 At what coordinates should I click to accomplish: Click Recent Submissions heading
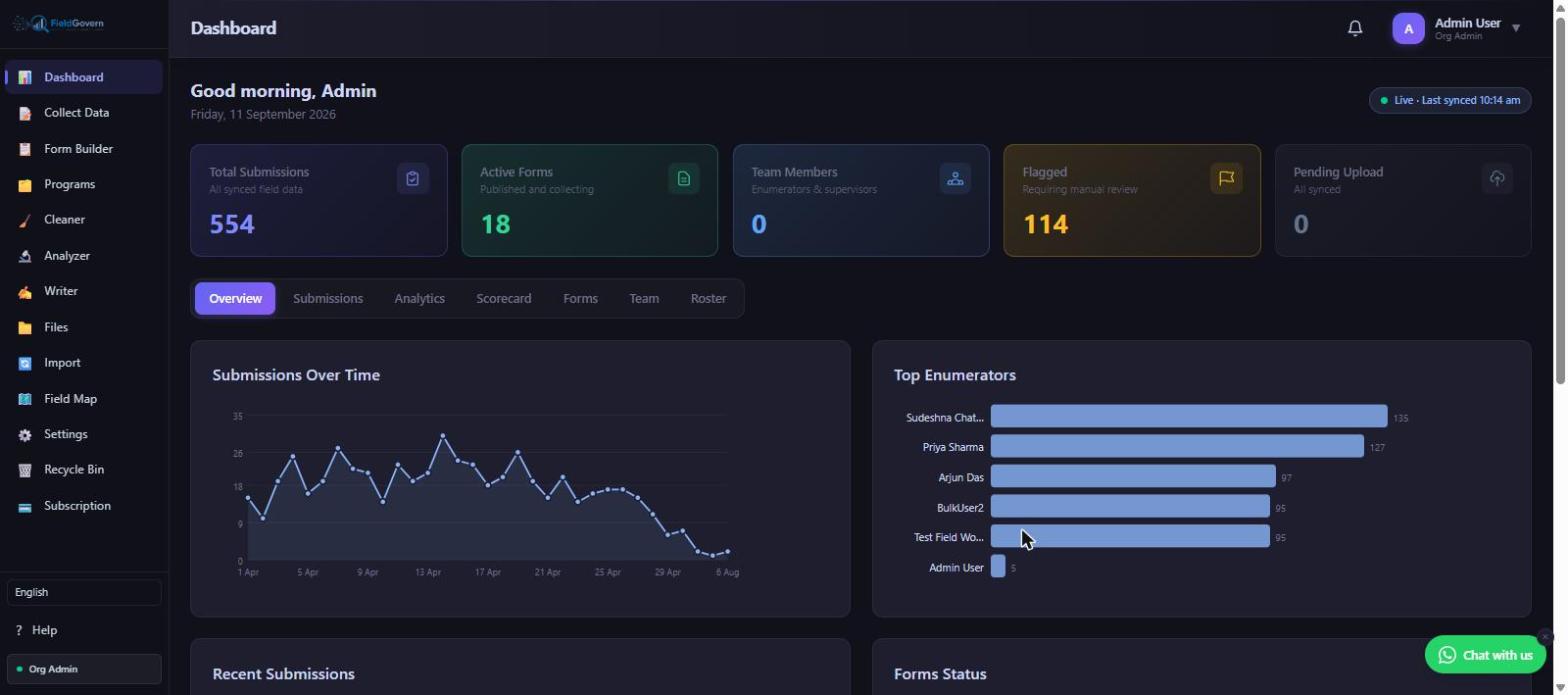283,674
